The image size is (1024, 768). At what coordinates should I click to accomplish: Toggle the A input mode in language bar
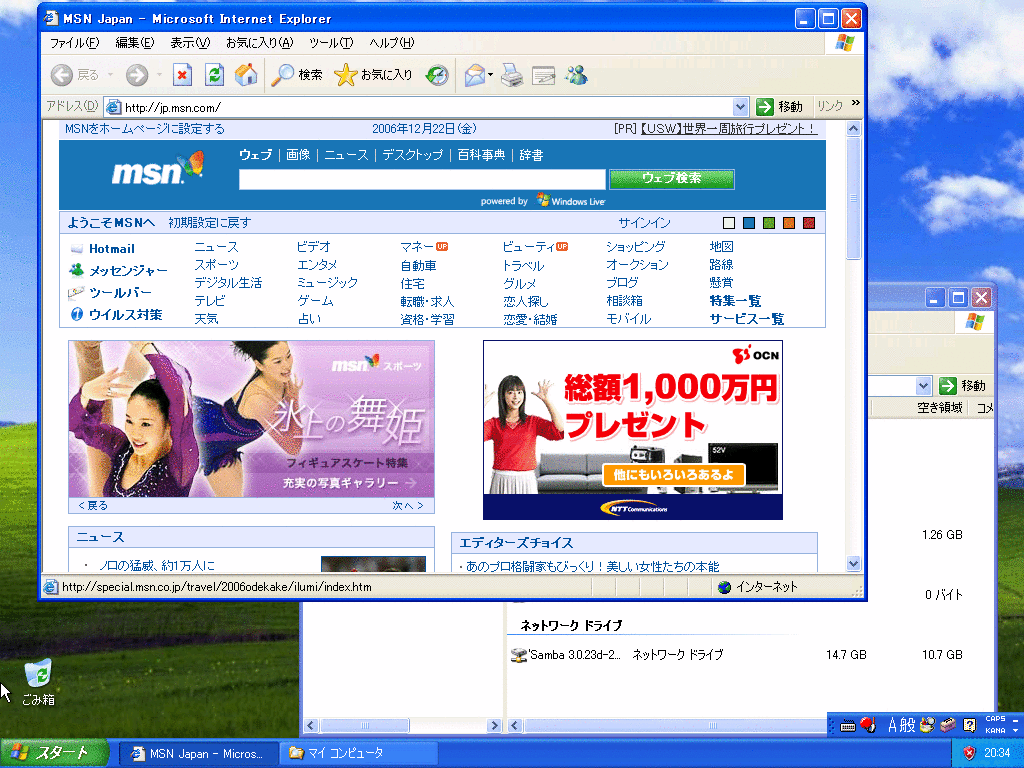tap(892, 725)
